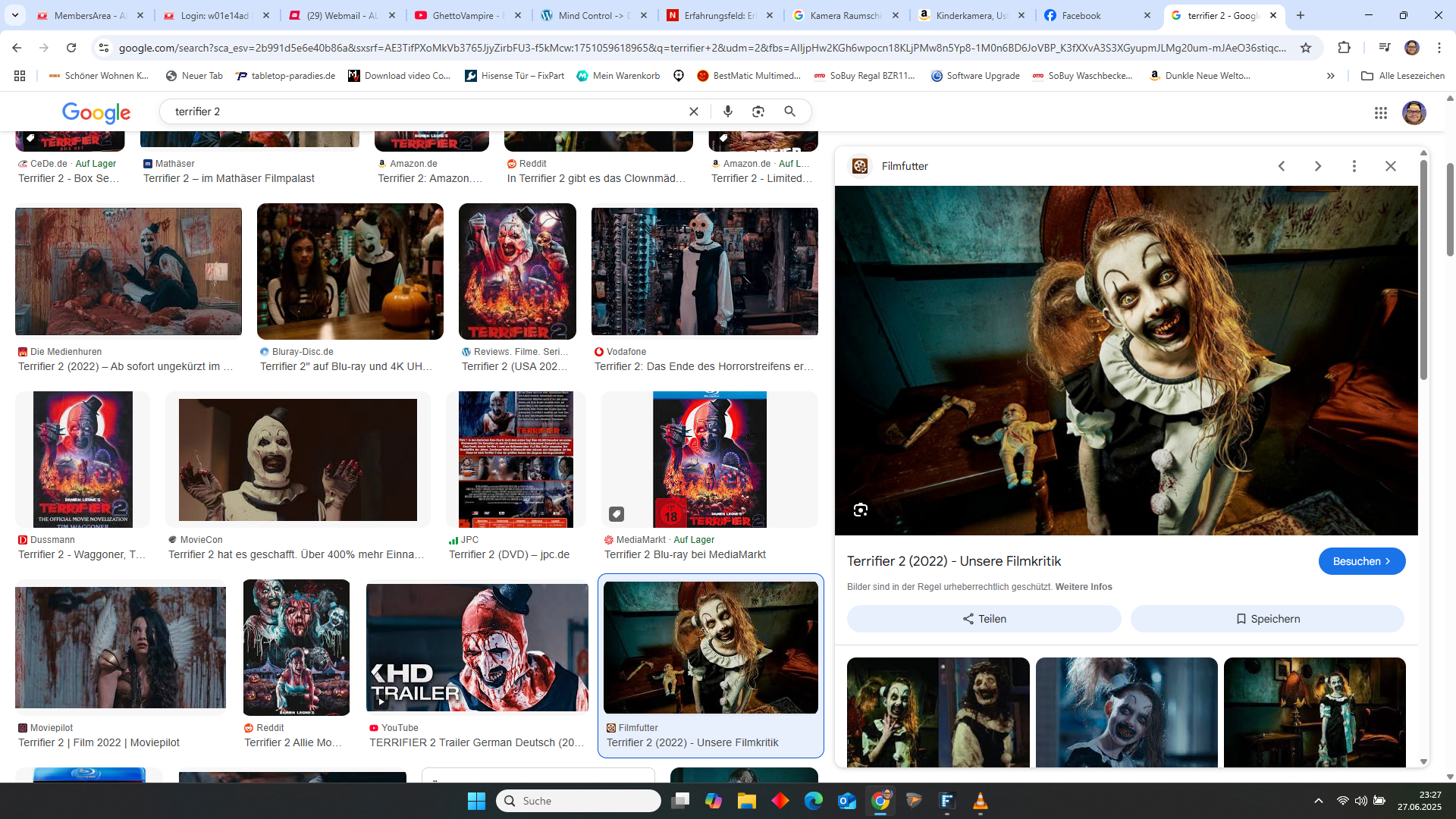Open a new browser tab
The width and height of the screenshot is (1456, 819).
point(1301,15)
